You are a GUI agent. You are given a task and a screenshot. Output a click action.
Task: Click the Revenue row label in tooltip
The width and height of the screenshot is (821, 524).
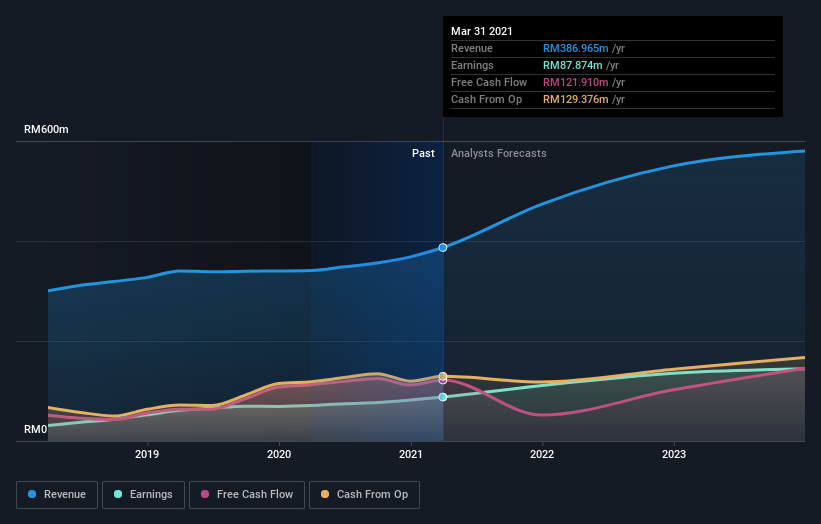472,49
